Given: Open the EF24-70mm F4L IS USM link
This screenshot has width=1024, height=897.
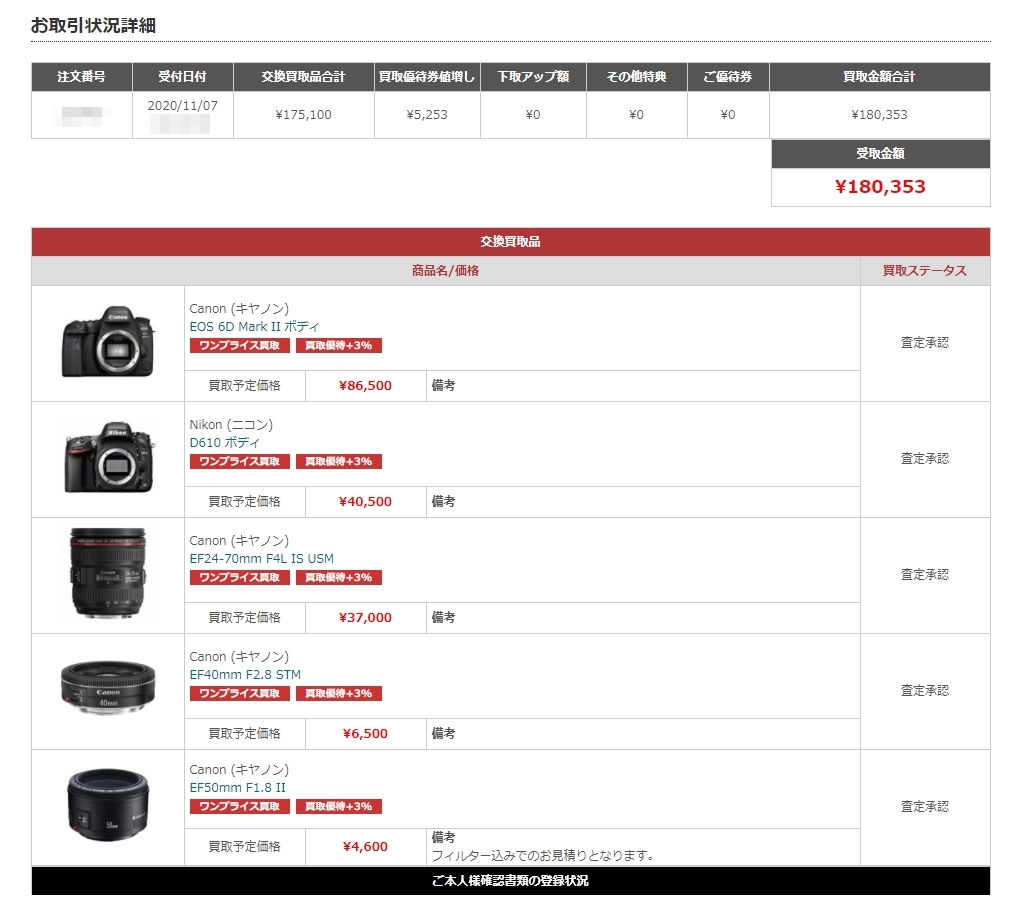Looking at the screenshot, I should point(261,559).
